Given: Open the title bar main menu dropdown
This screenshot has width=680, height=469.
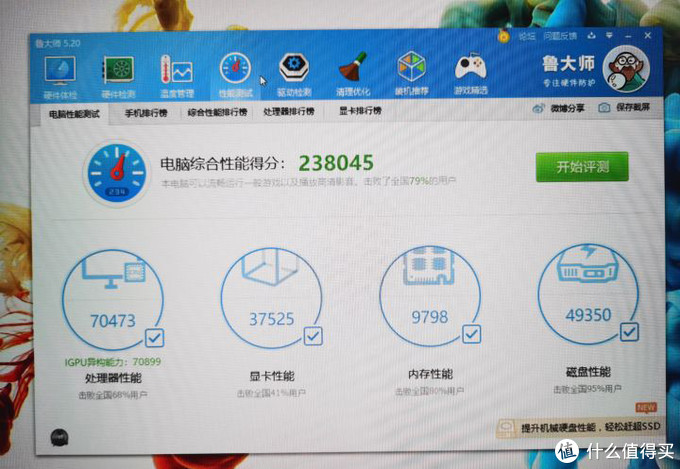Looking at the screenshot, I should tap(609, 35).
